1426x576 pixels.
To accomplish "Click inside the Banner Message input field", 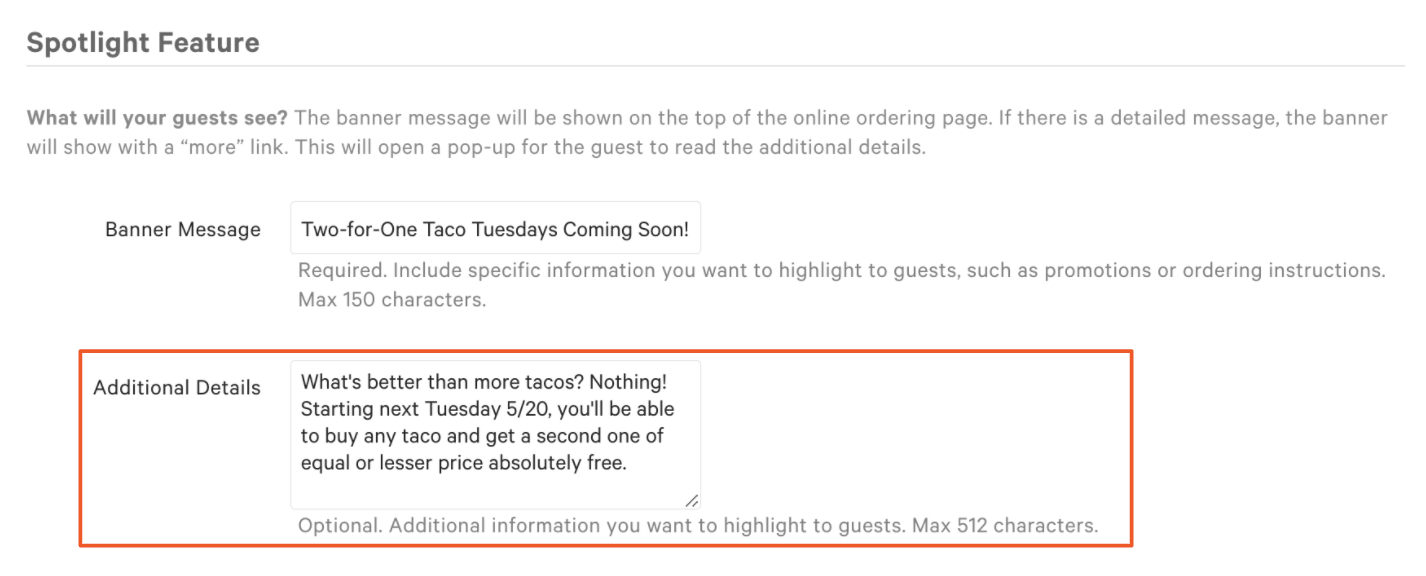I will [x=495, y=228].
